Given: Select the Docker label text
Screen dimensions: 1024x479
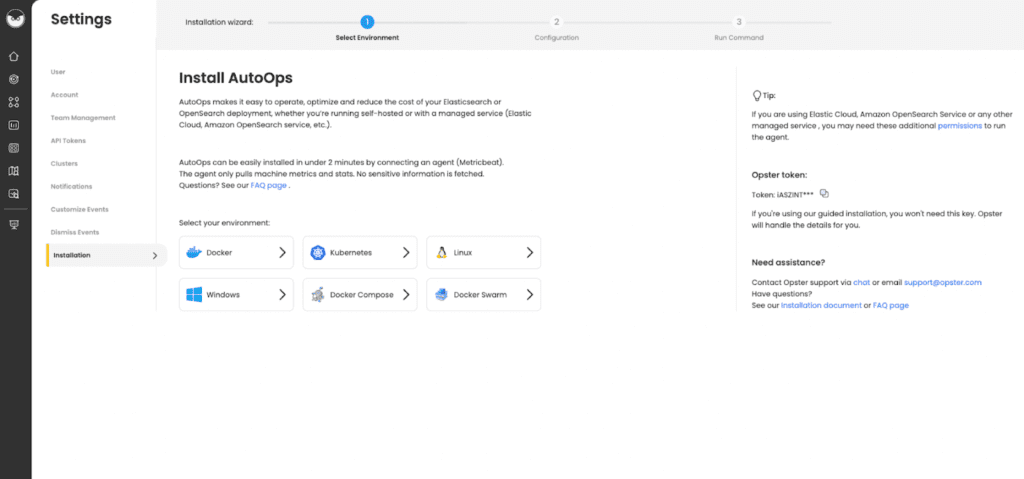Looking at the screenshot, I should tap(219, 252).
